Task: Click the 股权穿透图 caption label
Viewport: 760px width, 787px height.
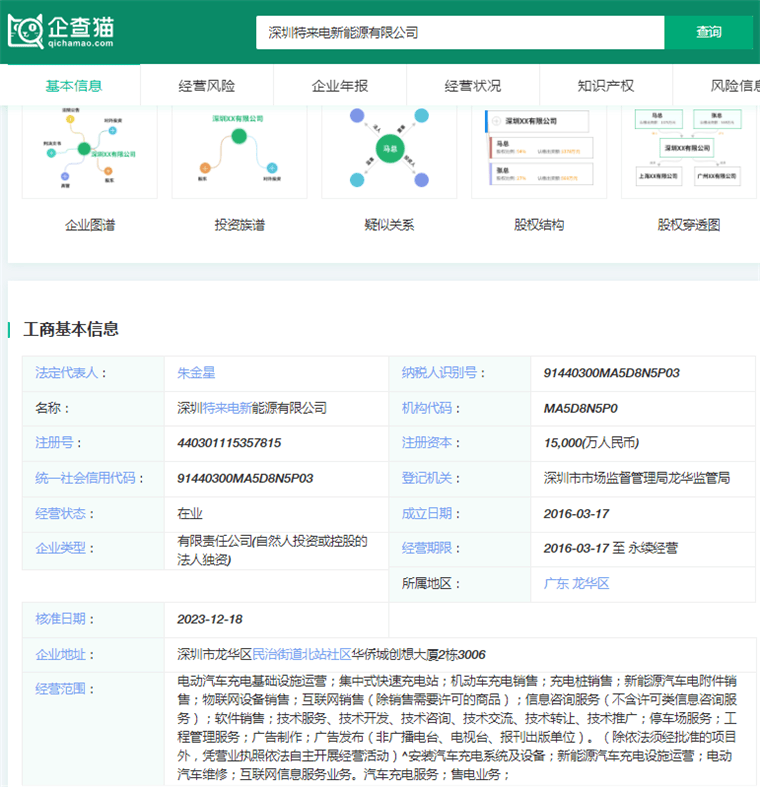Action: [x=689, y=225]
